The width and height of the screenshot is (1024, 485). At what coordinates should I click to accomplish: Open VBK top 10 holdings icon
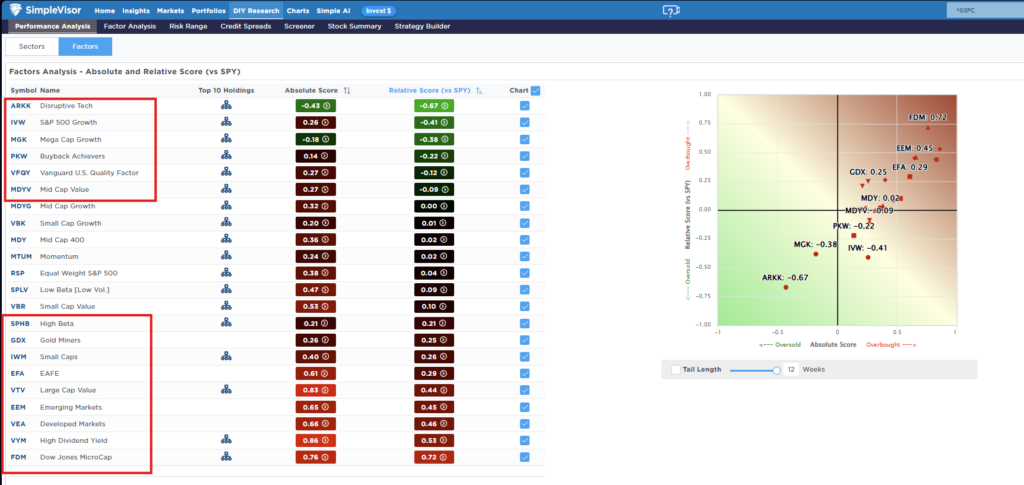tap(226, 223)
